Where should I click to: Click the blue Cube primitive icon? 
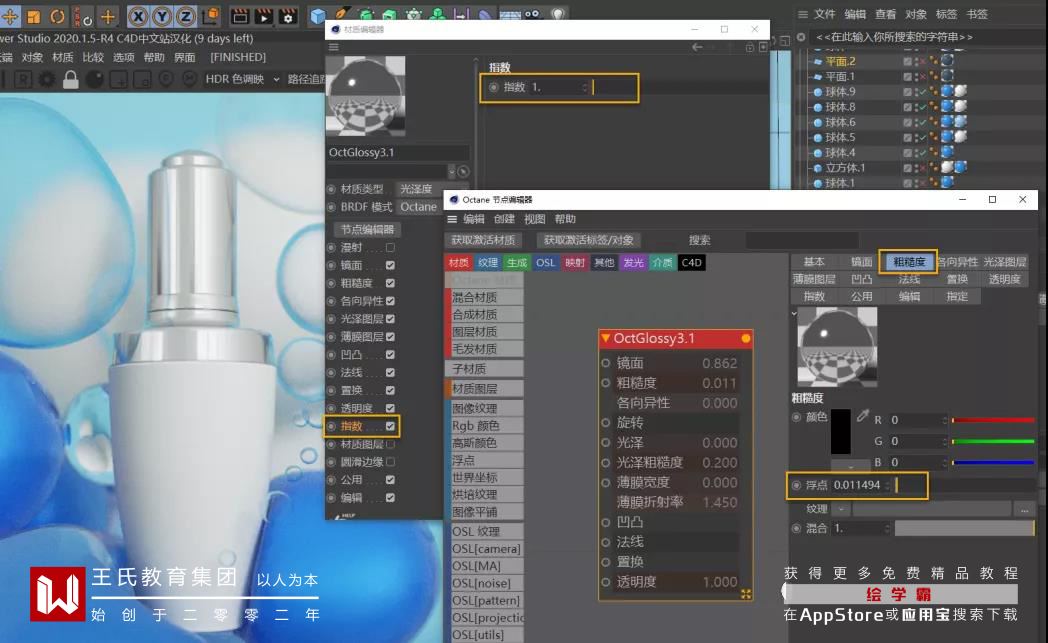319,15
